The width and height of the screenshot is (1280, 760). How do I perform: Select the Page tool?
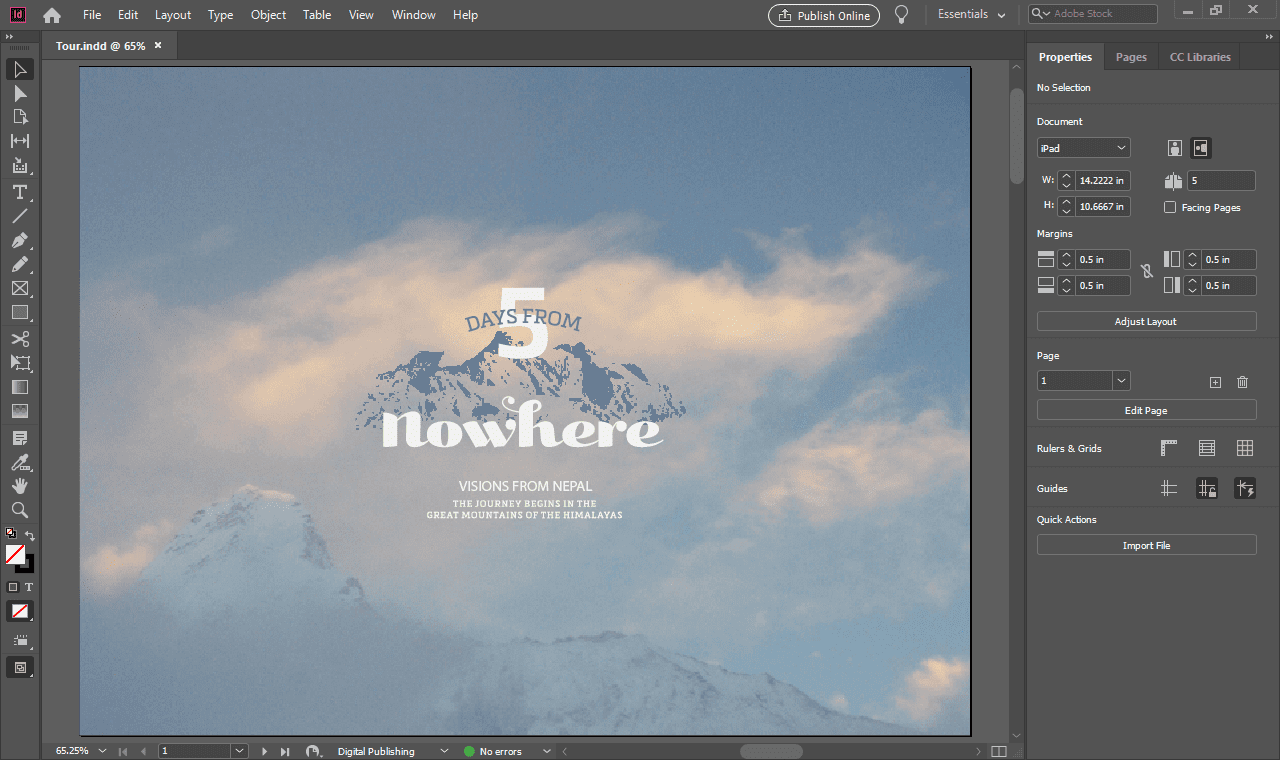pos(20,117)
